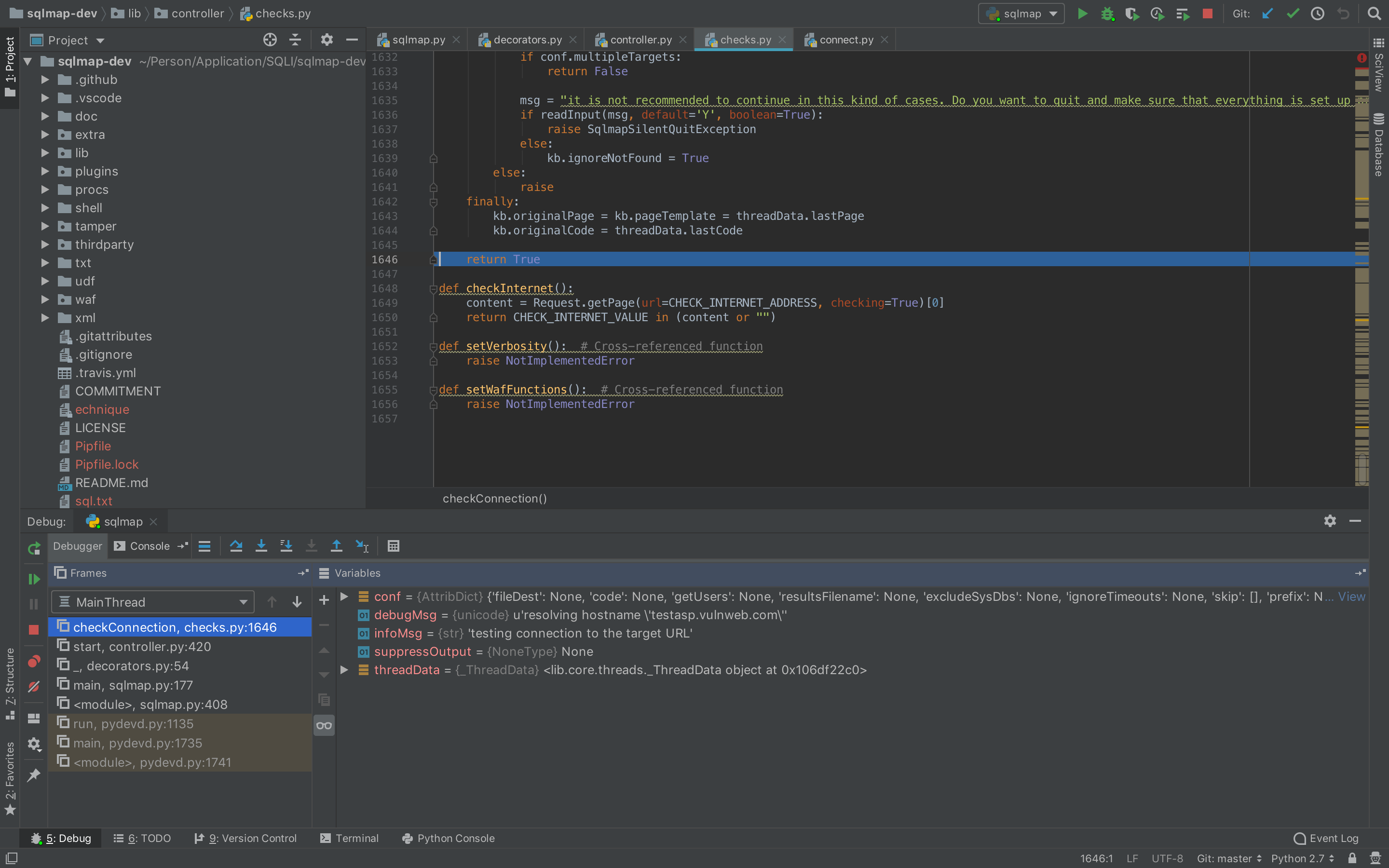
Task: Switch to the controller.py editor tab
Action: click(640, 40)
